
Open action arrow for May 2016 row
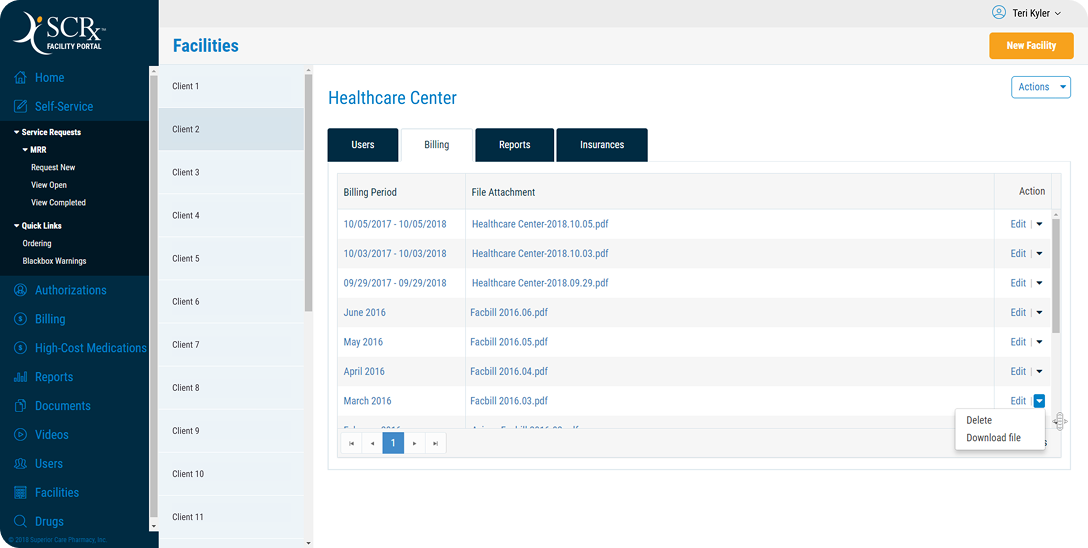[1039, 342]
